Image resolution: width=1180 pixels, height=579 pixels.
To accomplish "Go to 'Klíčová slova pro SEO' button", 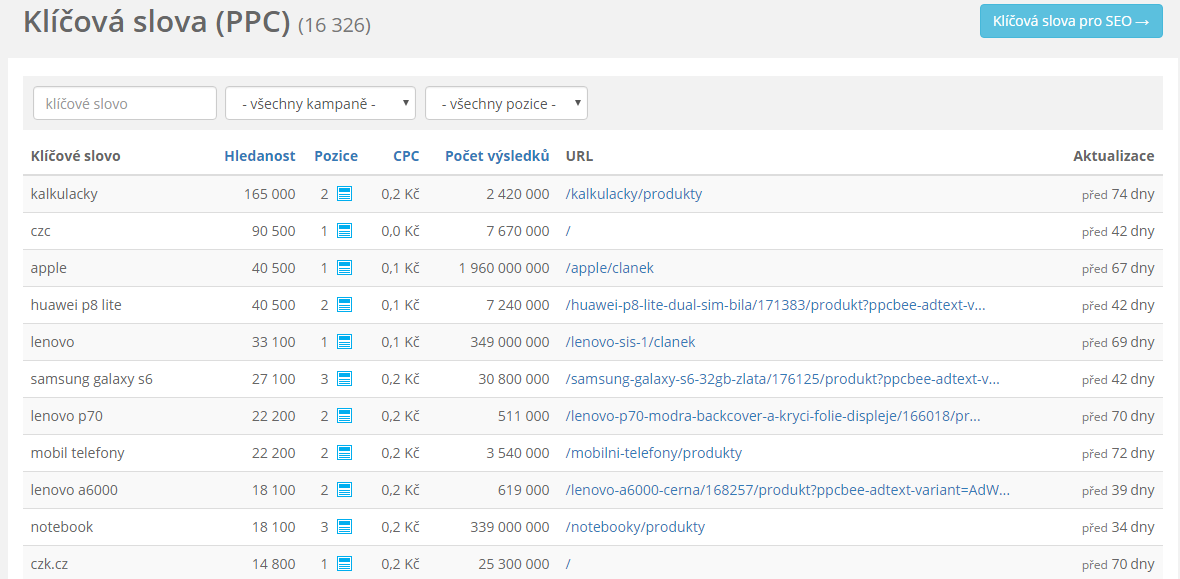I will [x=1071, y=21].
